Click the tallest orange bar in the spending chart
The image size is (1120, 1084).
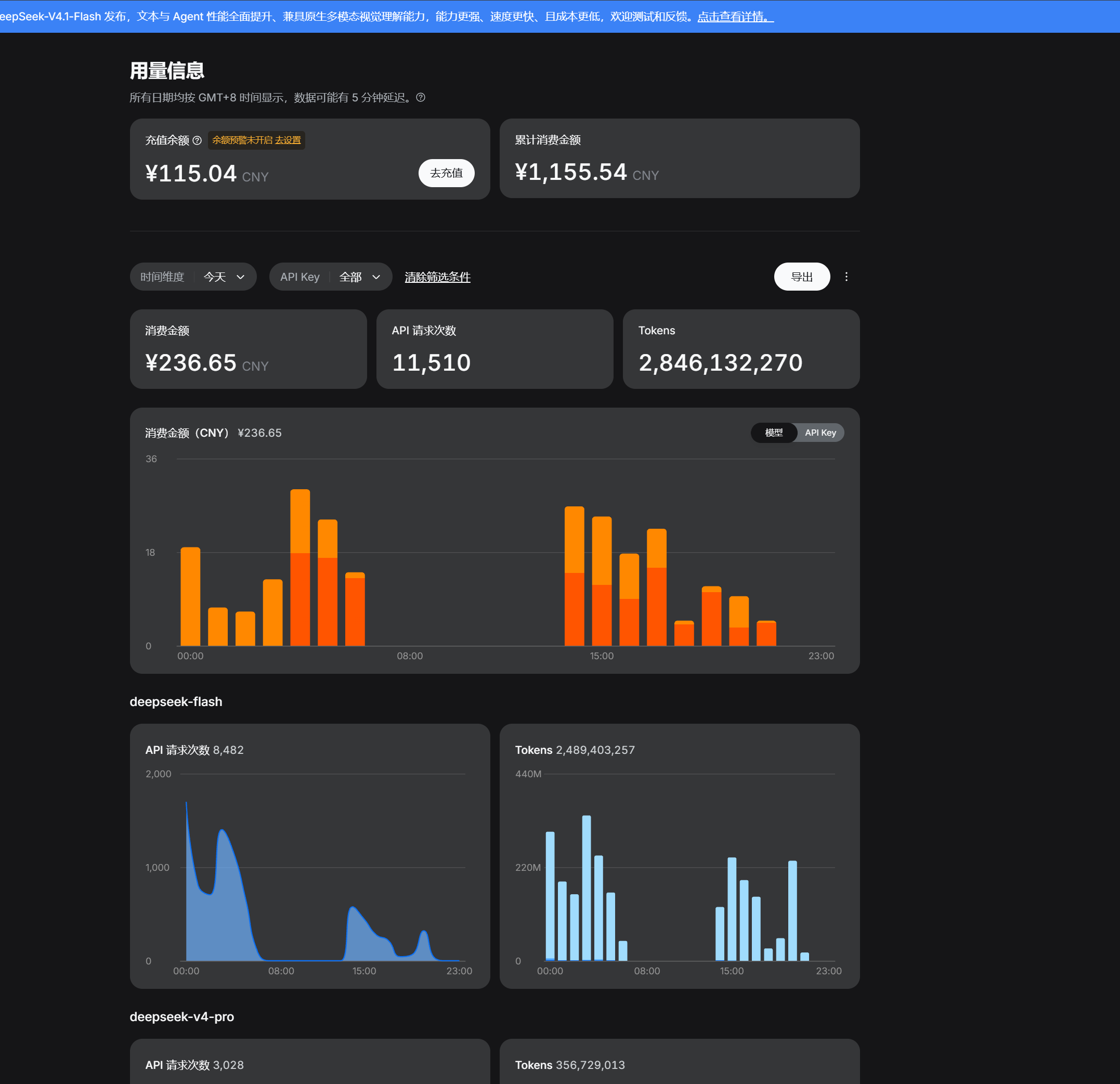pyautogui.click(x=300, y=567)
